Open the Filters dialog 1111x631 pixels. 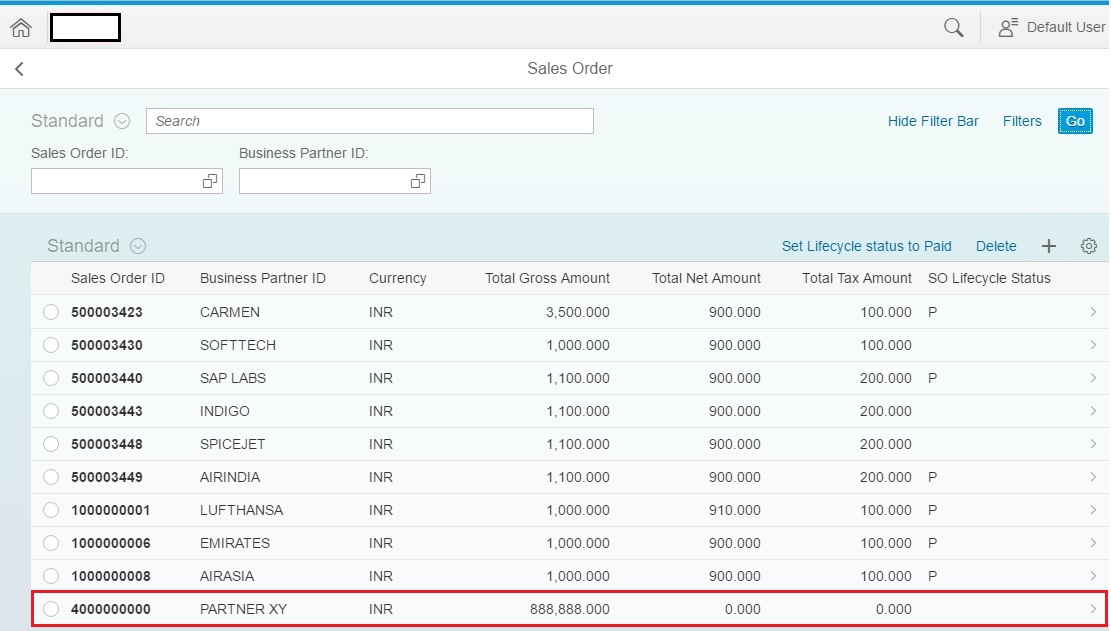click(1021, 120)
